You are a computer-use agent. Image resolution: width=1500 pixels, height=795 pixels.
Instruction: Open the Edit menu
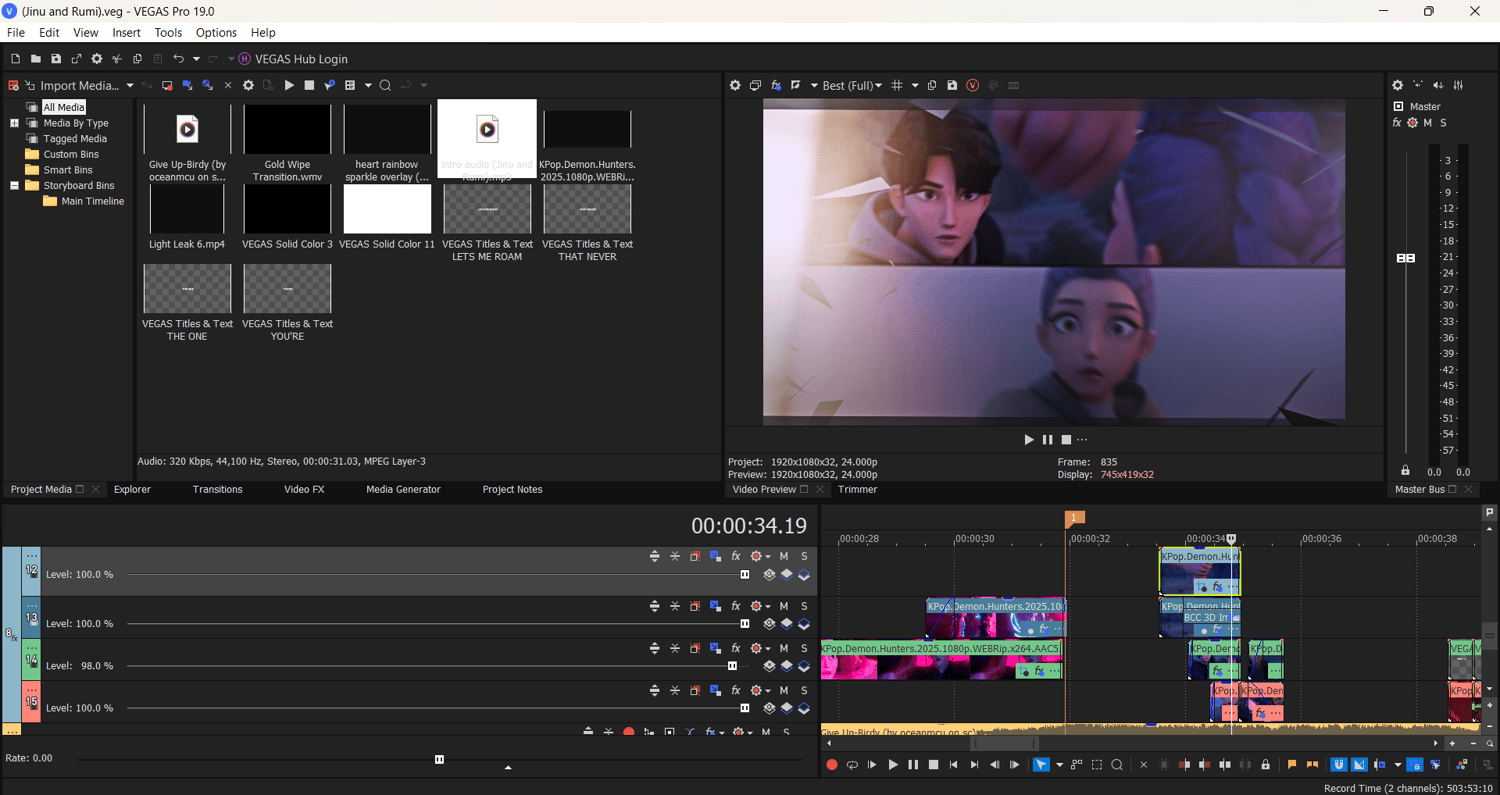pos(49,33)
